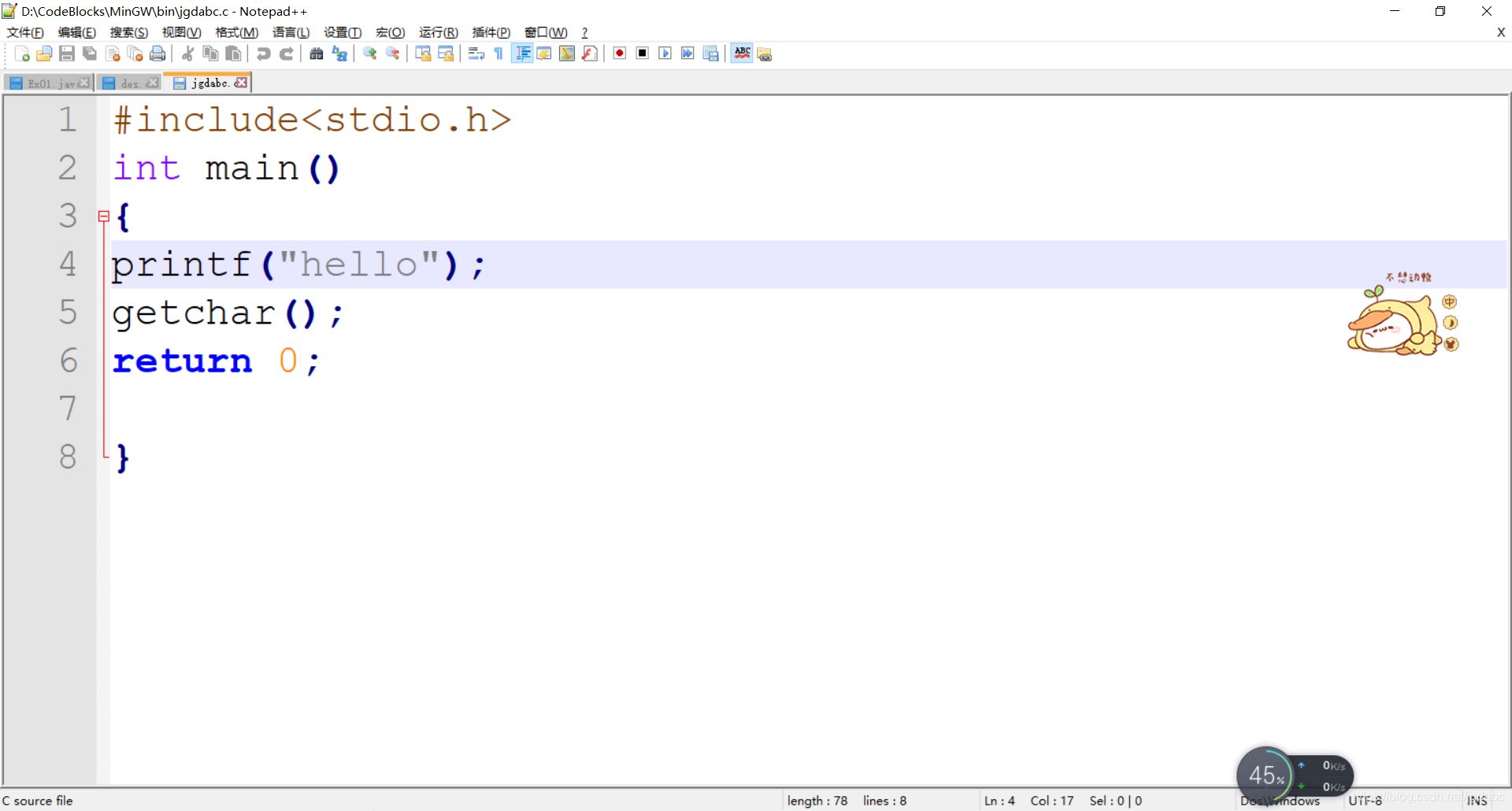Open the 运行(R) menu

point(439,32)
